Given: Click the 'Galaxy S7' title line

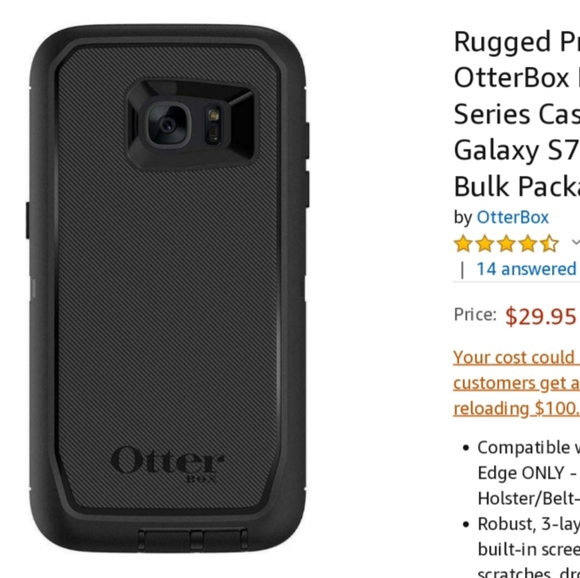Looking at the screenshot, I should tap(516, 150).
